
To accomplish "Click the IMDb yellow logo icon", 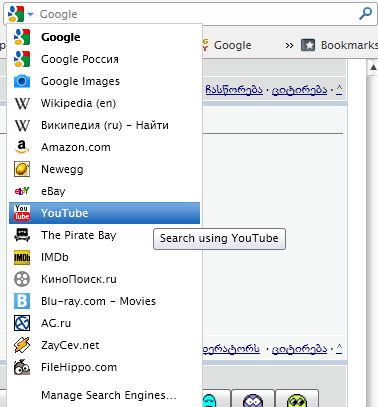I will [22, 257].
